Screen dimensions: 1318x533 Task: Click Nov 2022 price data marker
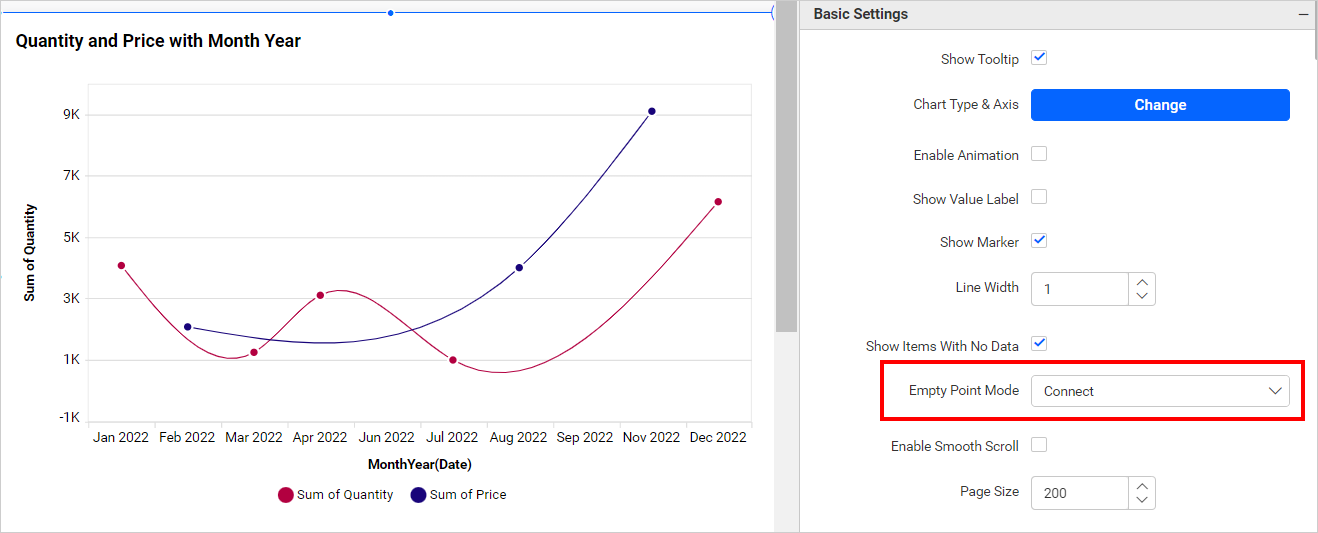click(x=652, y=111)
